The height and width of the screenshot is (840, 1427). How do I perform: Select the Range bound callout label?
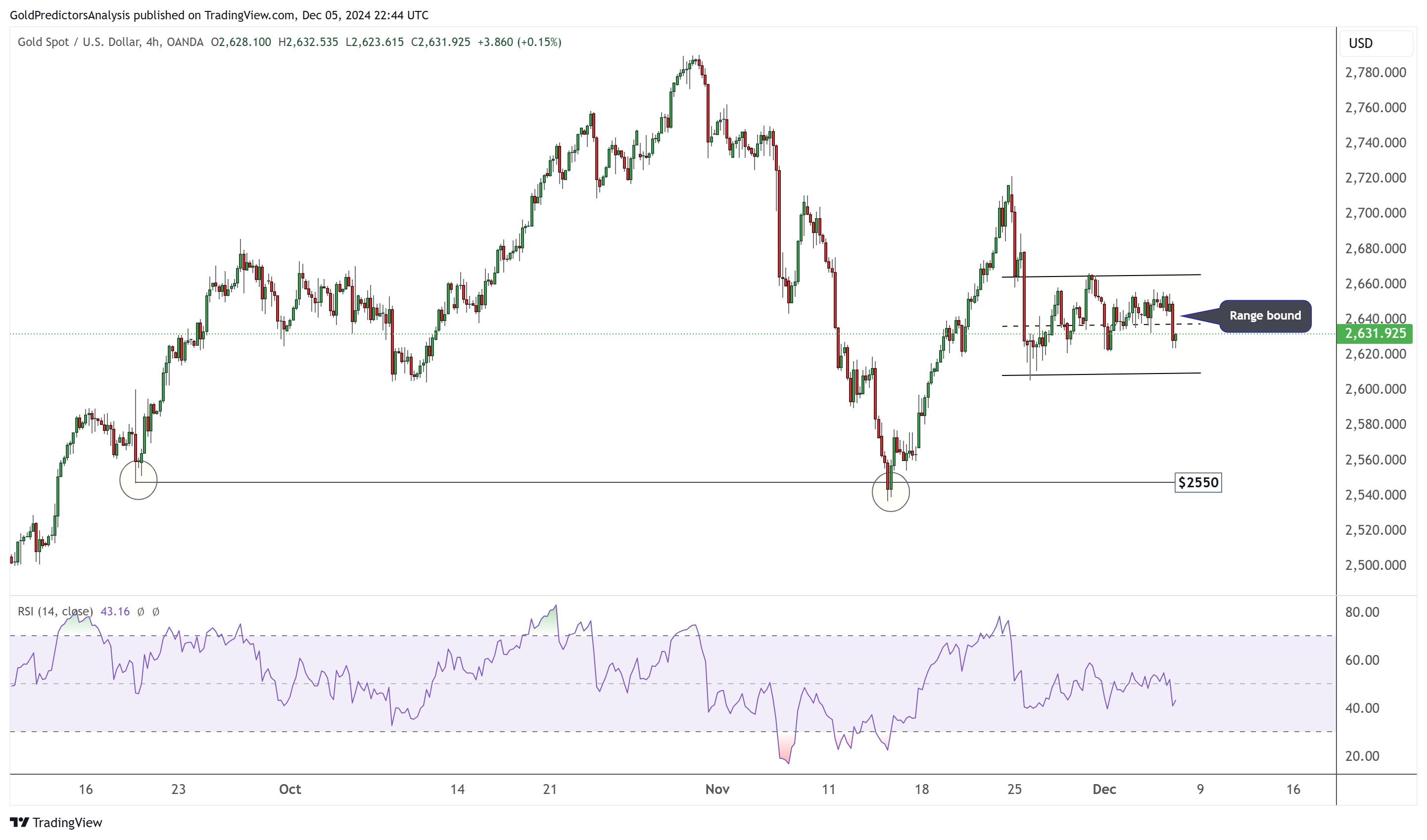point(1265,316)
